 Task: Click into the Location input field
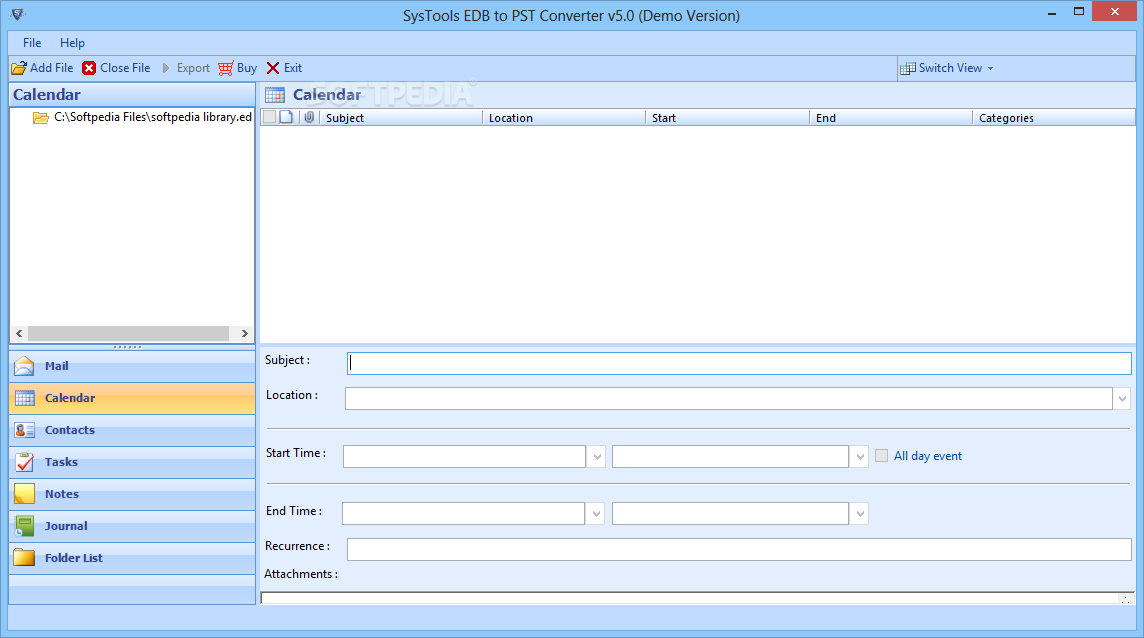pyautogui.click(x=729, y=399)
